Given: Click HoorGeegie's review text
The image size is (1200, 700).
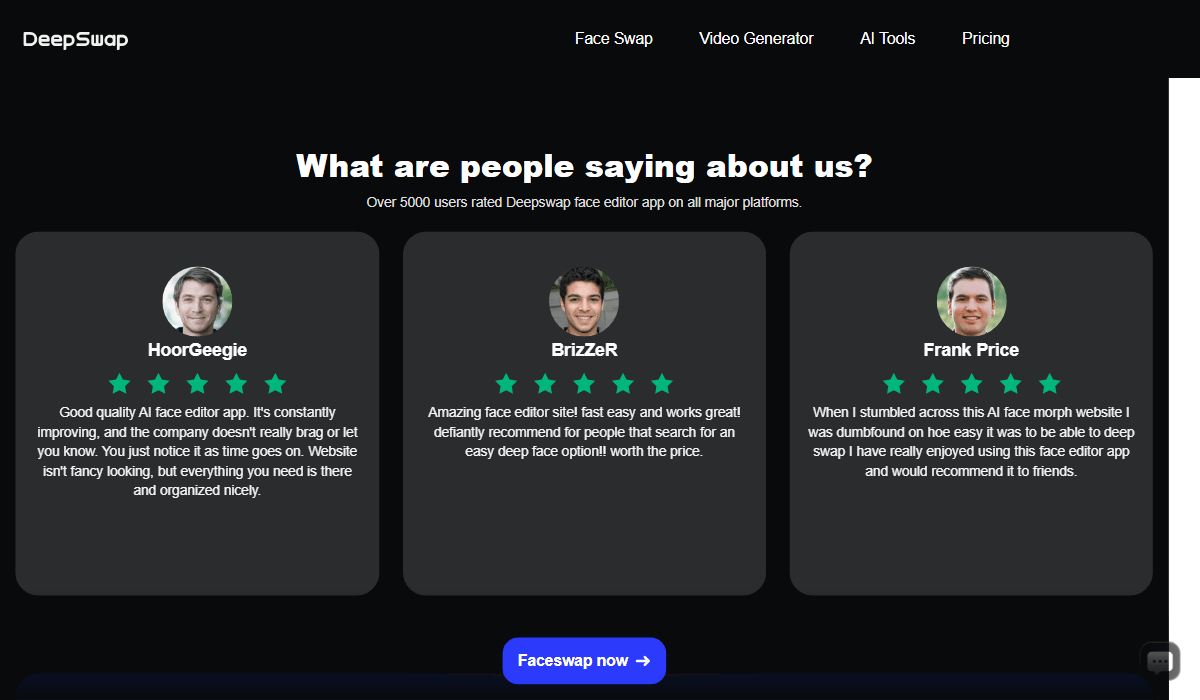Looking at the screenshot, I should coord(197,451).
